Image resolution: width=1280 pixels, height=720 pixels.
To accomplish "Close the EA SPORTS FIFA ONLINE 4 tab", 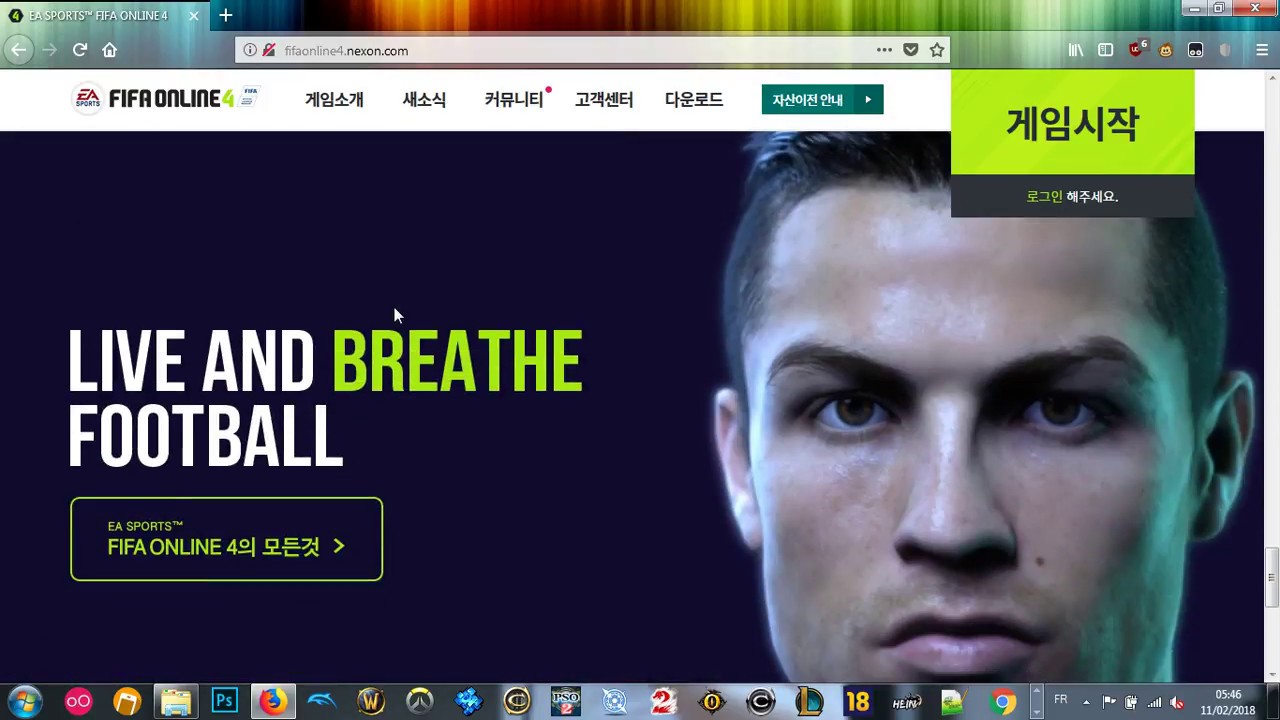I will pos(194,16).
